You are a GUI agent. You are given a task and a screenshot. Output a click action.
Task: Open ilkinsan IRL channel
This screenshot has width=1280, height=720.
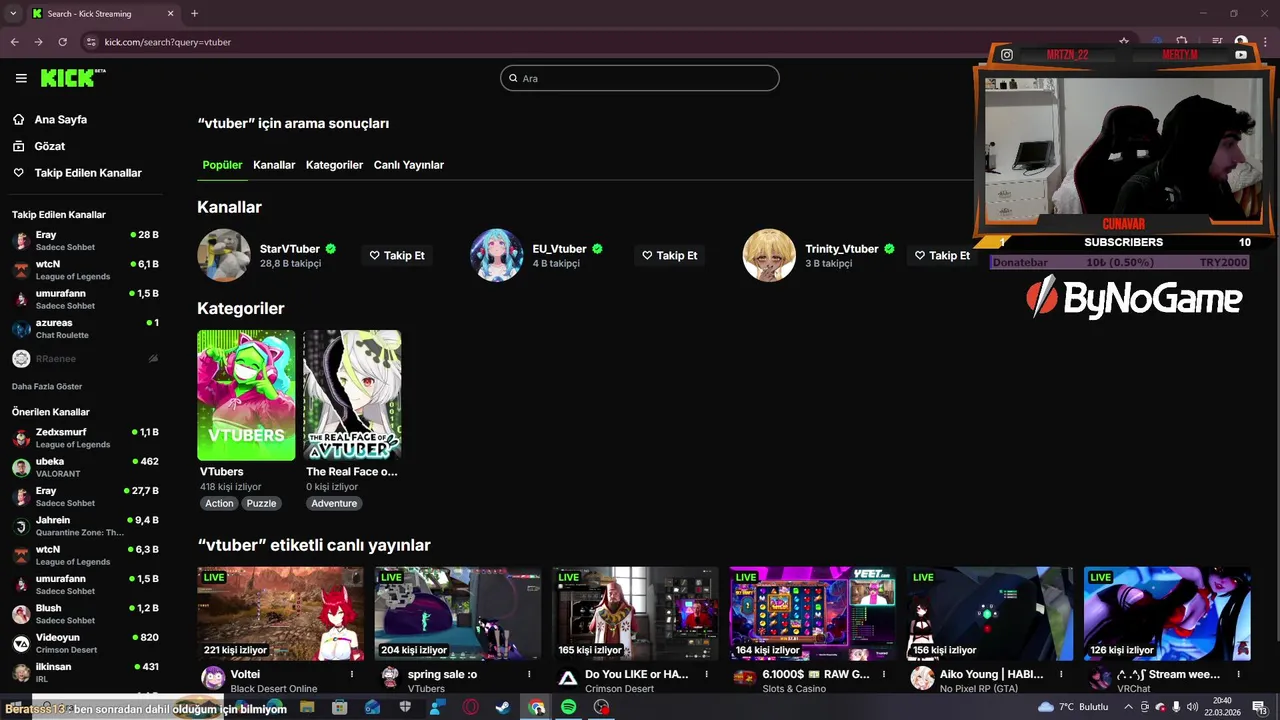click(x=85, y=672)
